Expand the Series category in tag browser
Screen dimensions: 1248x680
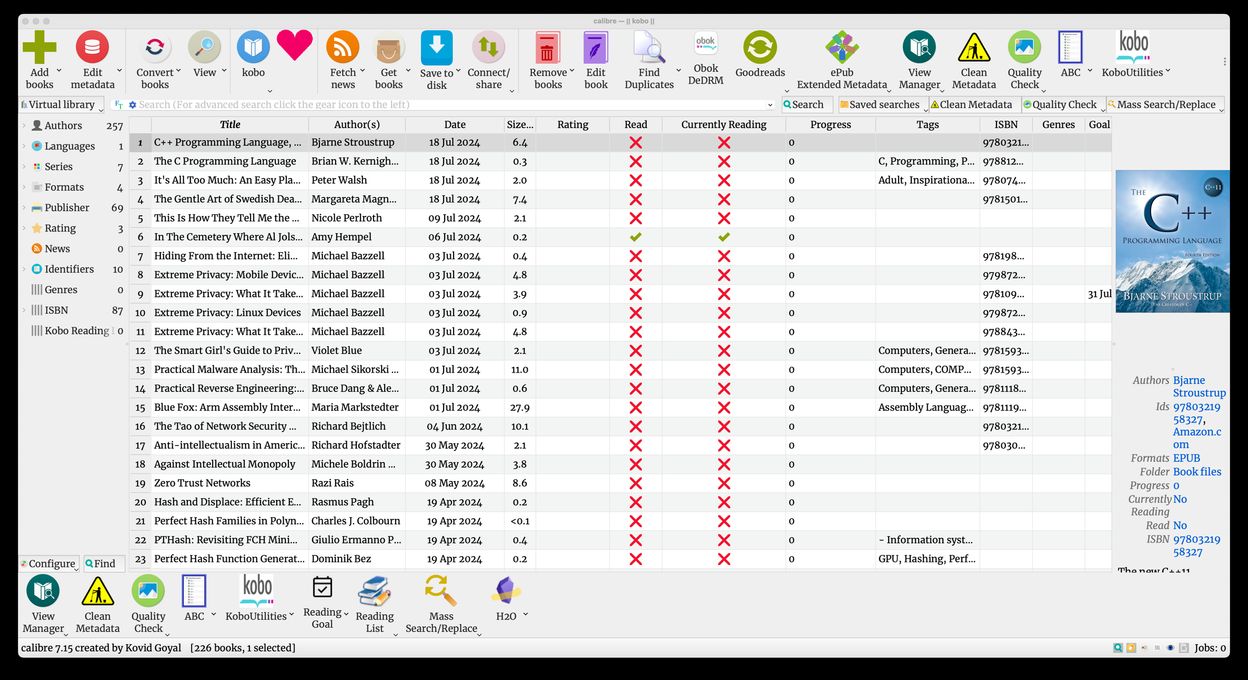pos(24,167)
